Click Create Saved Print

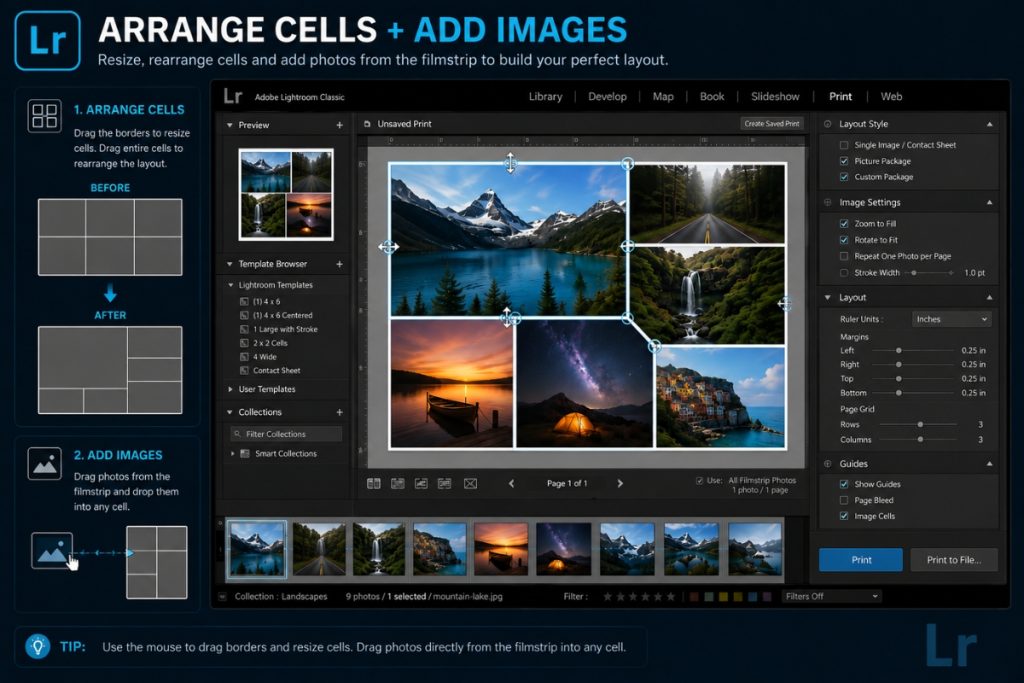771,123
